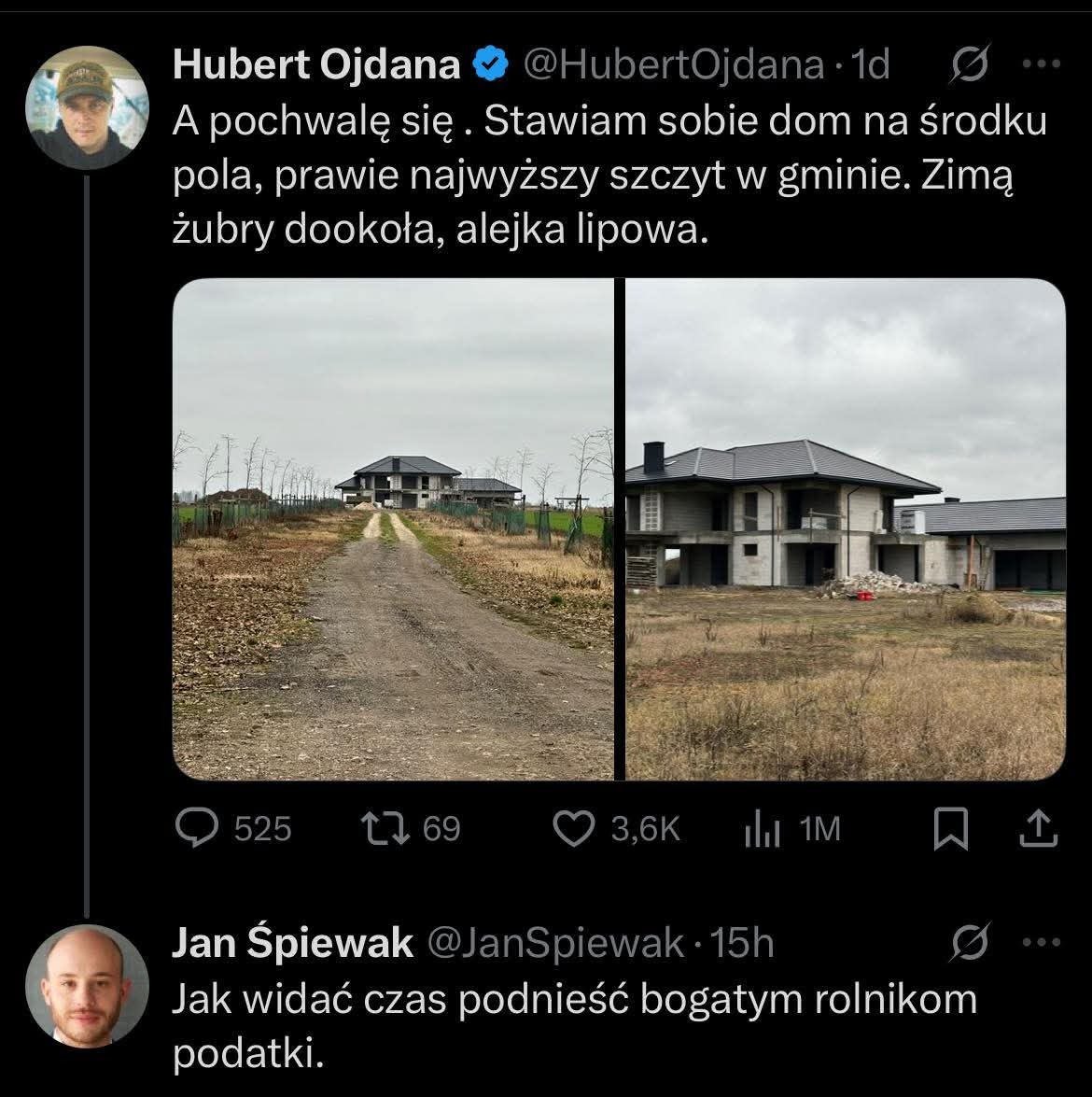Open Grok icon on Jan Śpiewak's reply

pos(970,945)
